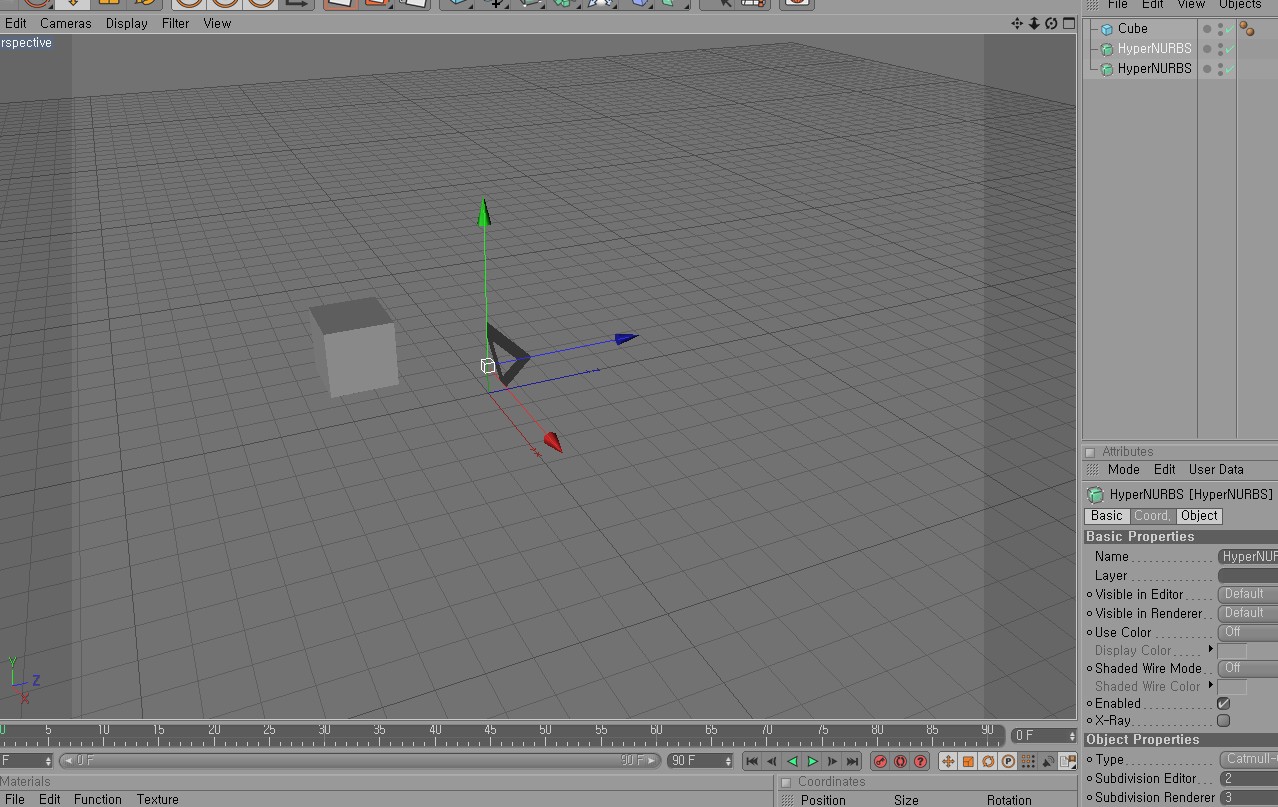Expand Display Color arrow

[x=1211, y=649]
